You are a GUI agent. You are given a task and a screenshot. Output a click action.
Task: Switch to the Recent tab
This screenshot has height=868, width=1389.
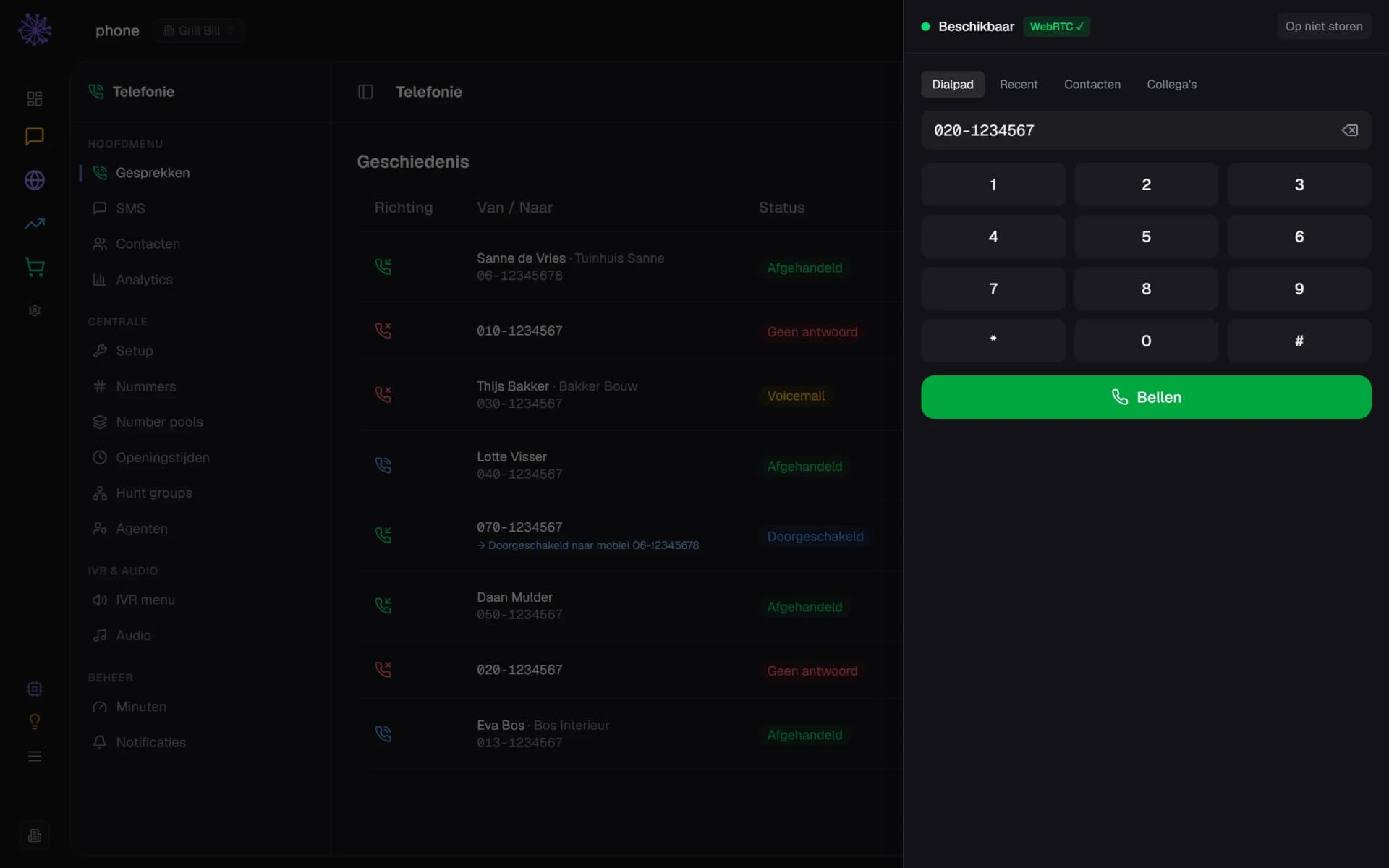point(1019,84)
